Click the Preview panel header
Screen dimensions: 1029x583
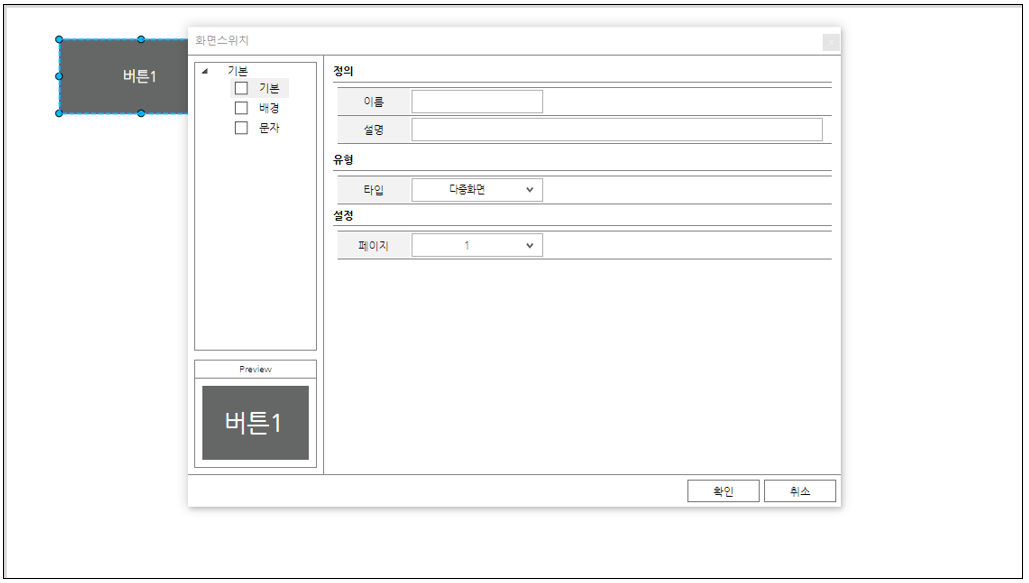point(255,369)
